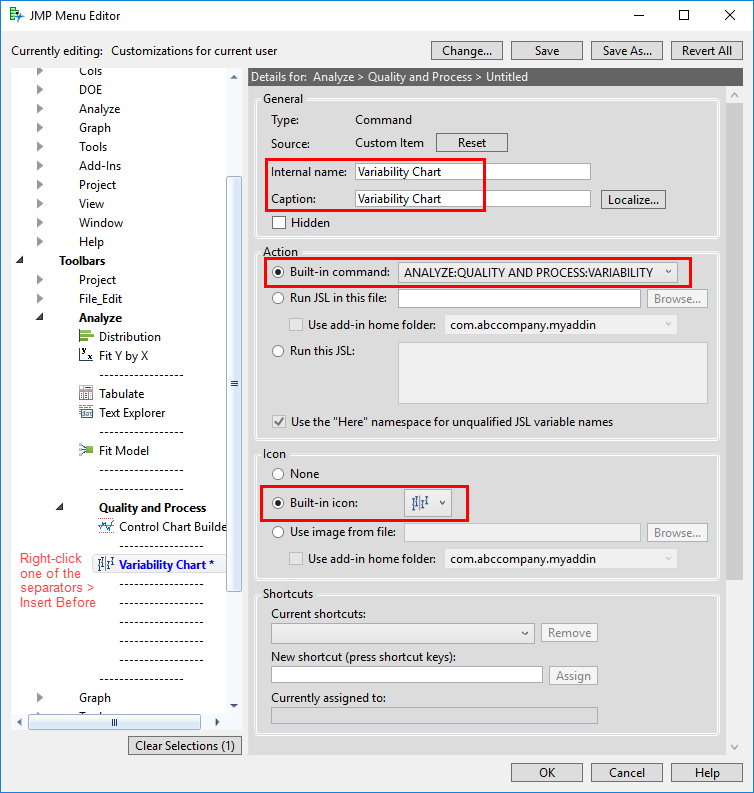Click Clear Selections (1) button
This screenshot has height=793, width=754.
[x=185, y=745]
